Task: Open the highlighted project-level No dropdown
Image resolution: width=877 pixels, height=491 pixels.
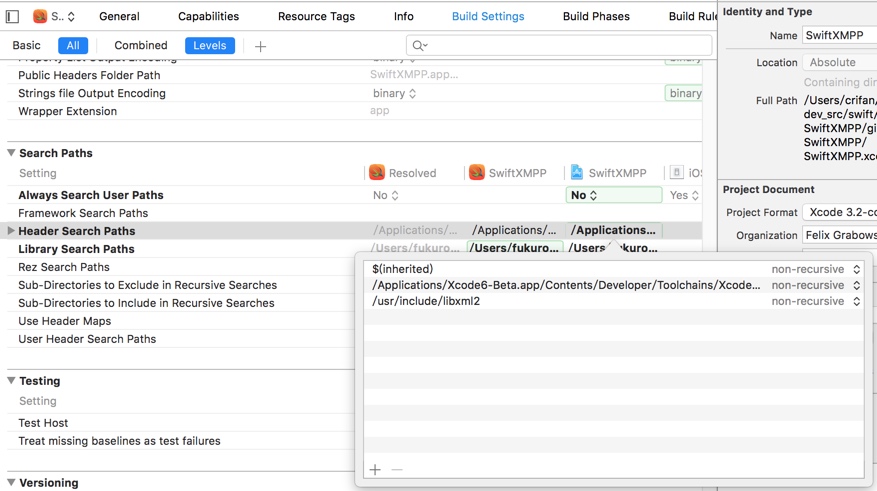Action: tap(614, 195)
